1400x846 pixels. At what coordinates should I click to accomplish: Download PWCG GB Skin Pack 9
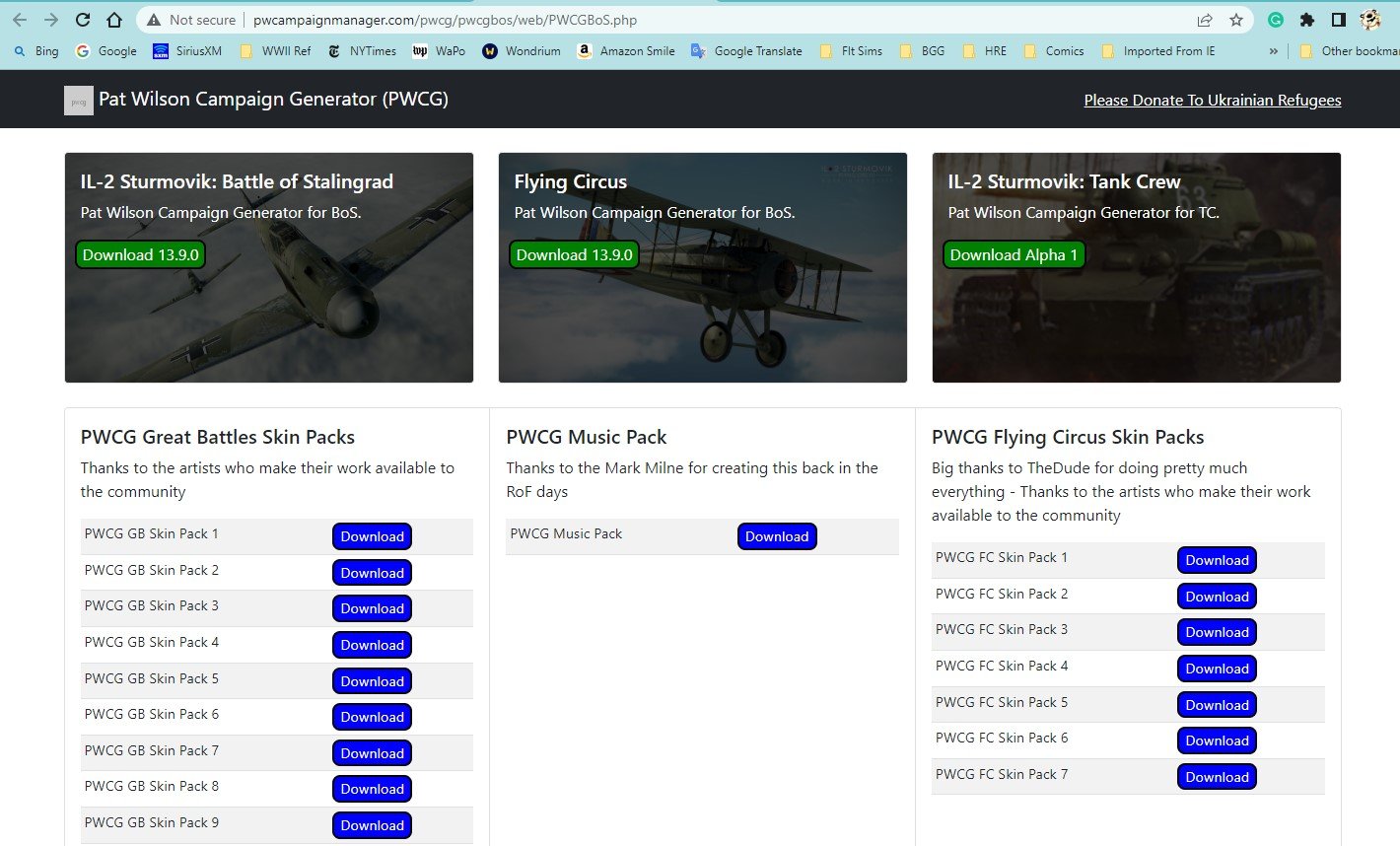(x=372, y=825)
